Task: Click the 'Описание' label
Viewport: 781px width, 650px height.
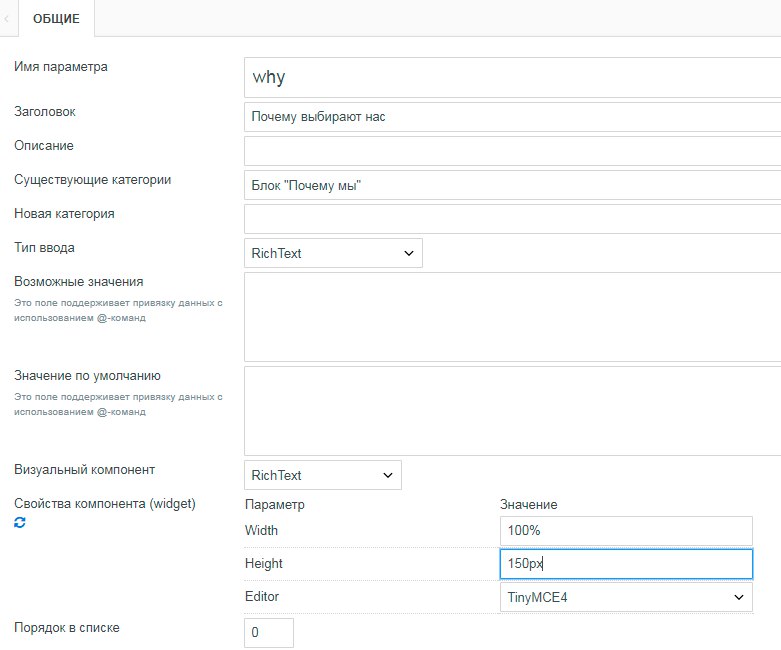Action: pyautogui.click(x=44, y=145)
